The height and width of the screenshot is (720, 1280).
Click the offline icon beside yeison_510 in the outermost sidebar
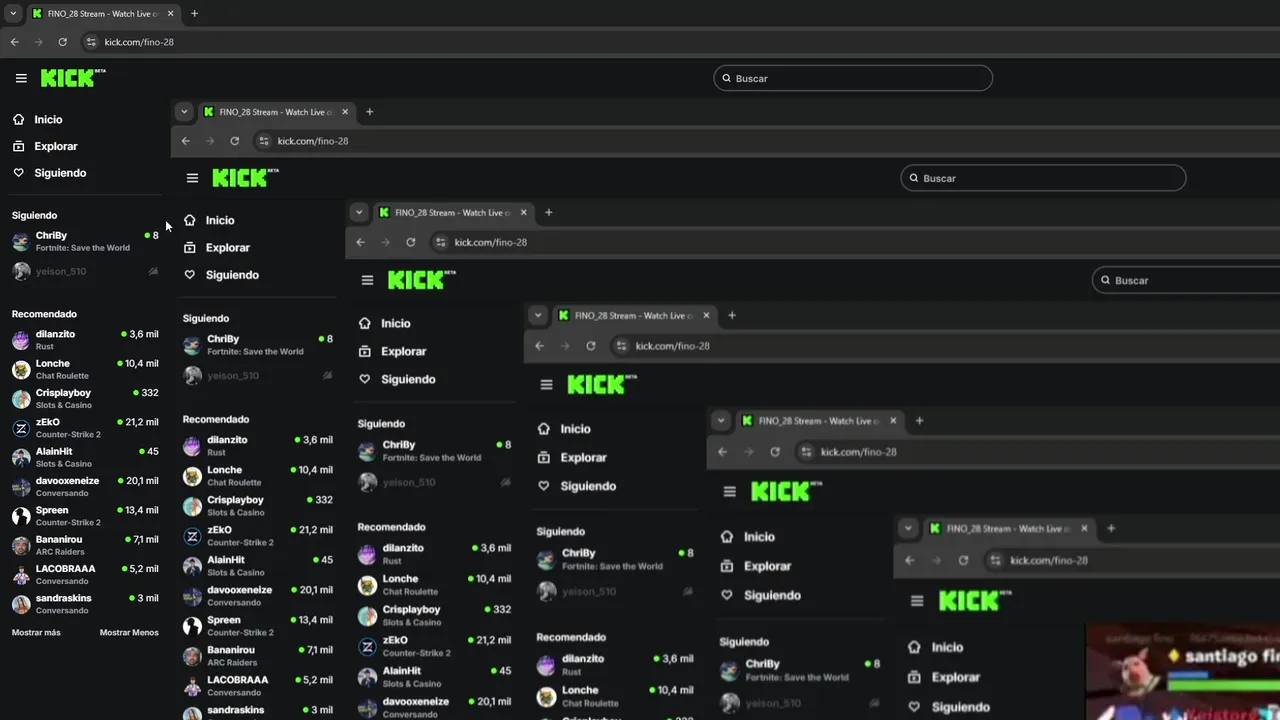coord(153,271)
